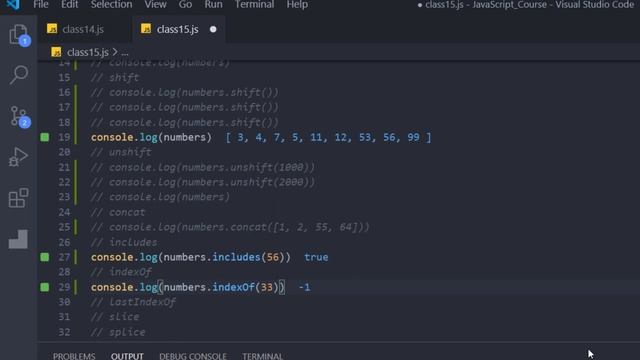The width and height of the screenshot is (640, 360).
Task: Click the commented numbers.shift() on line 17
Action: (185, 107)
